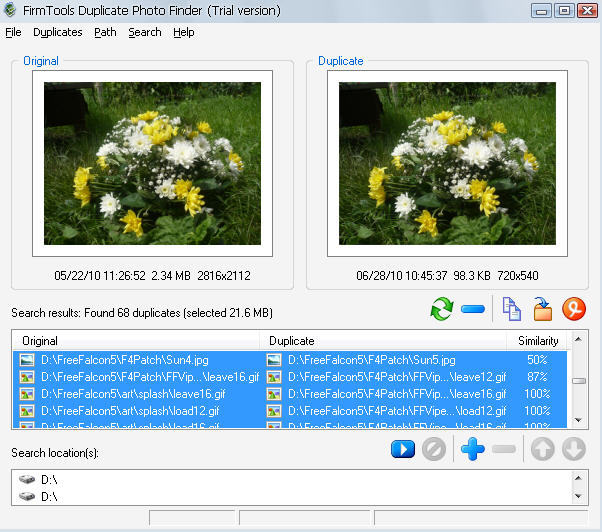
Task: Select art\splash\leave16.gif original entry
Action: point(133,394)
